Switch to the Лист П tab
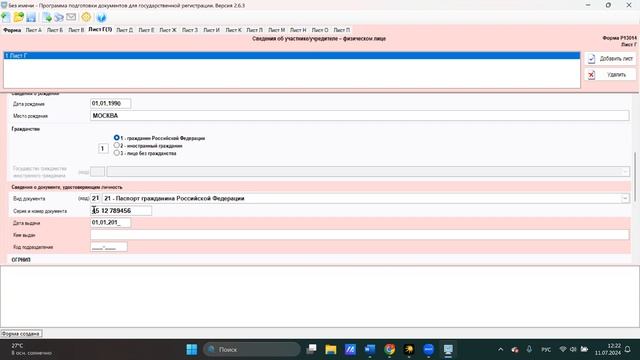This screenshot has width=640, height=360. click(x=342, y=30)
